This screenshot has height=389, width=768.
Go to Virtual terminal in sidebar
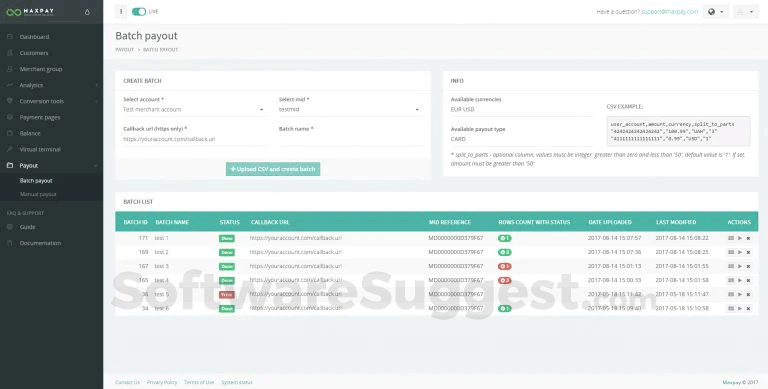pyautogui.click(x=40, y=149)
